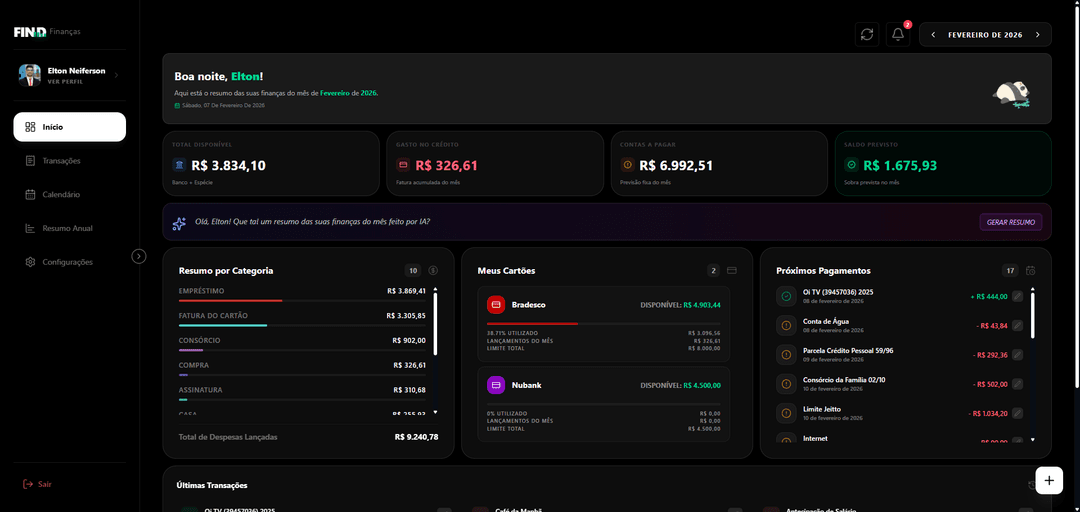Click the R$ 3.834,10 total available value

(x=228, y=165)
